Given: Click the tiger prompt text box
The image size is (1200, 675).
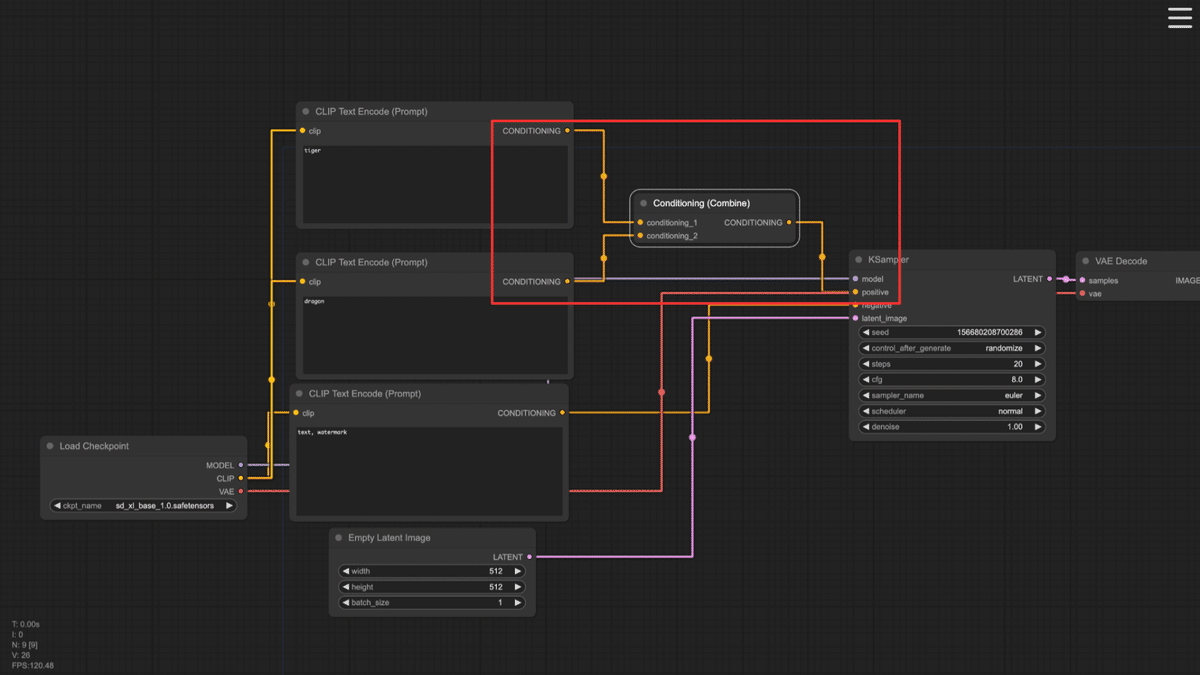Looking at the screenshot, I should tap(434, 185).
